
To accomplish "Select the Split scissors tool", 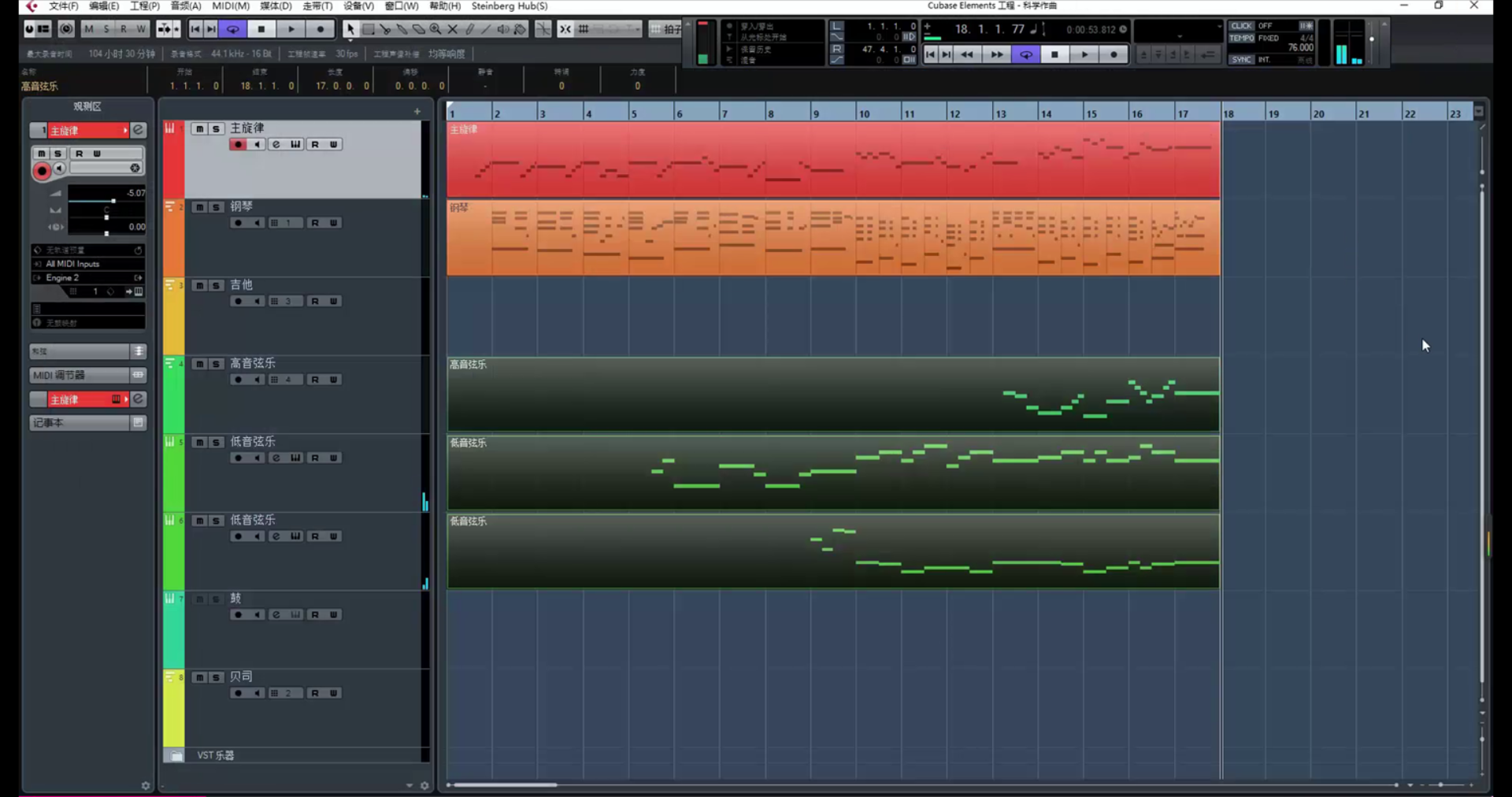I will [385, 29].
